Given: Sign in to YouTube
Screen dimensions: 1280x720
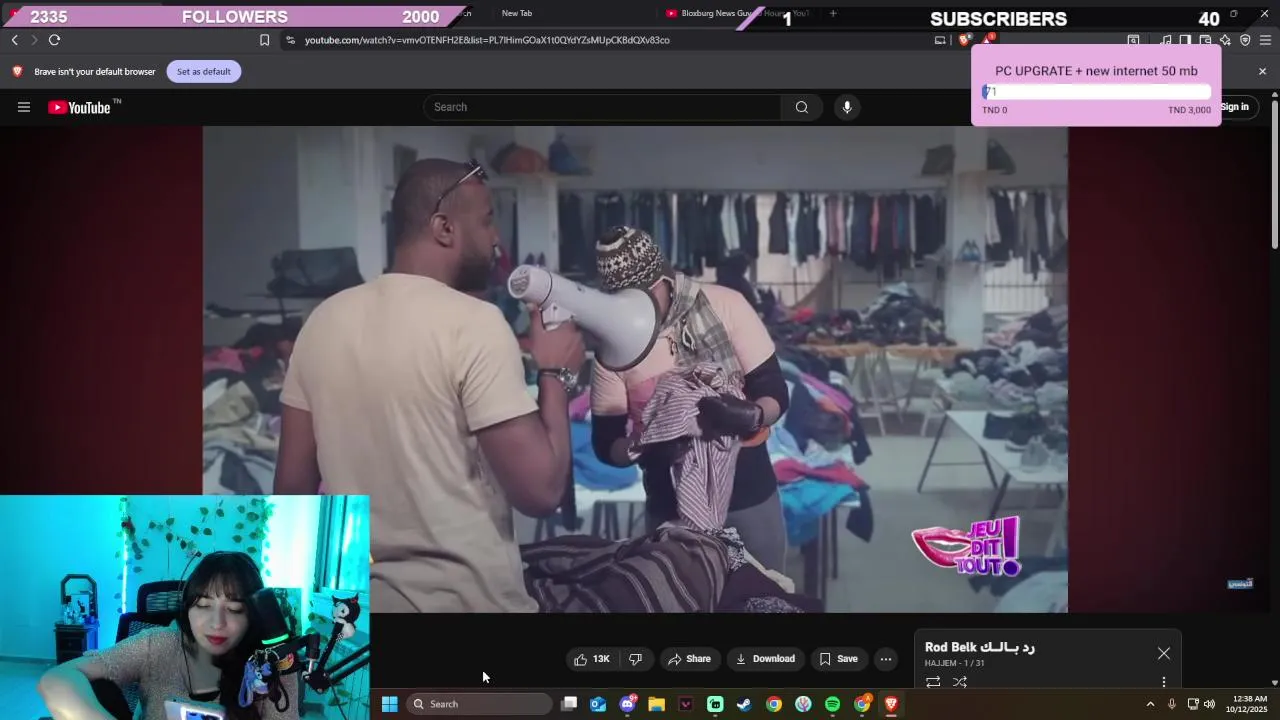Looking at the screenshot, I should click(x=1234, y=107).
